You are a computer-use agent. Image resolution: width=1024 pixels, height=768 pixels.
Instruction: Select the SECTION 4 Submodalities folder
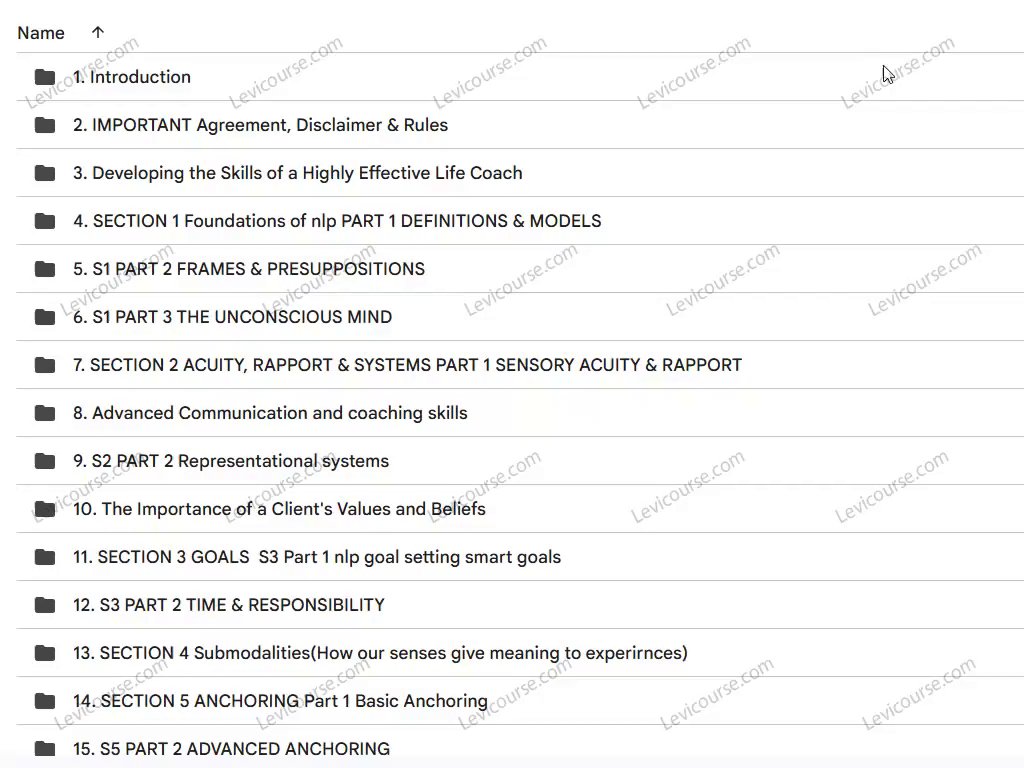pos(380,653)
